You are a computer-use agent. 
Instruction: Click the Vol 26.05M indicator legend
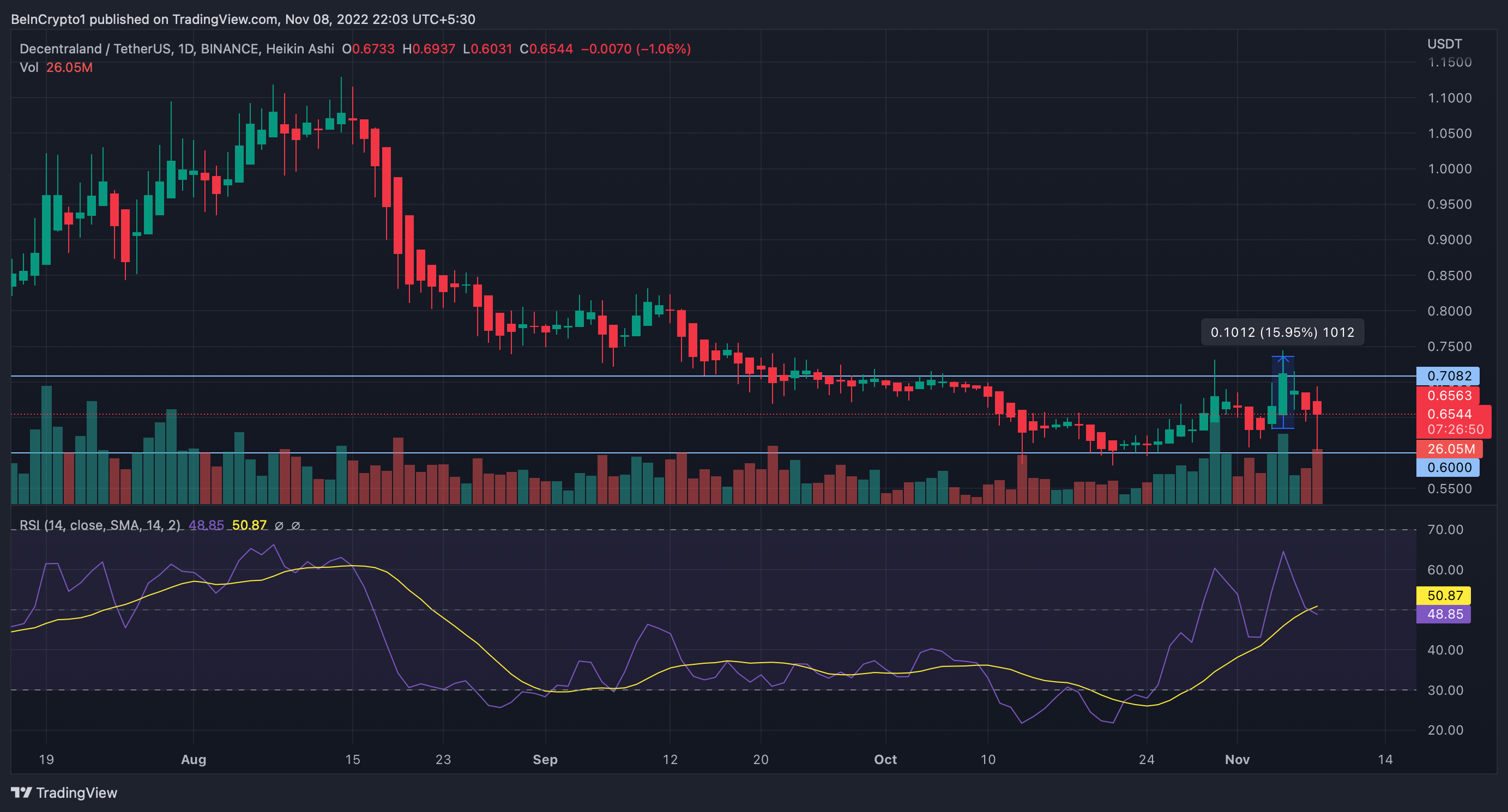click(x=56, y=67)
